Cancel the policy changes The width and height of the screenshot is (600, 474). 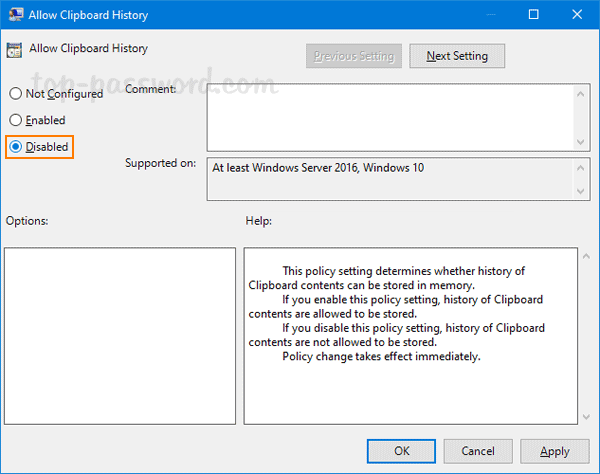pyautogui.click(x=477, y=451)
